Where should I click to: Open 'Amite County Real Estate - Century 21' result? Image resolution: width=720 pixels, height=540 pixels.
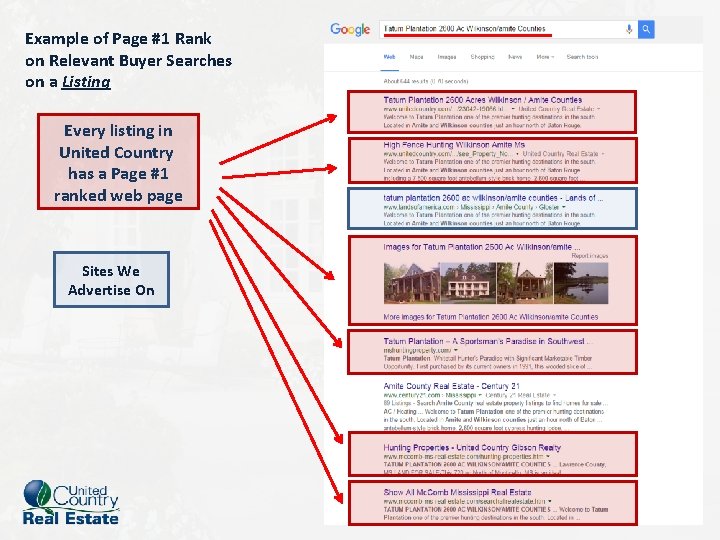451,386
